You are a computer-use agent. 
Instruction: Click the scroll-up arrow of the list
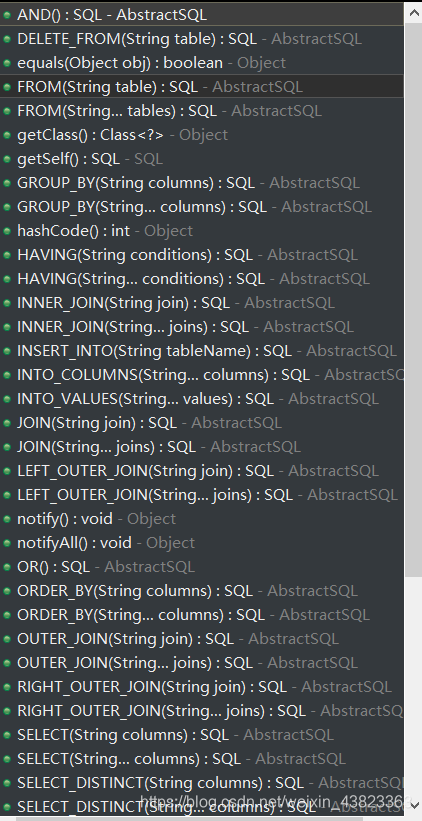tap(413, 13)
